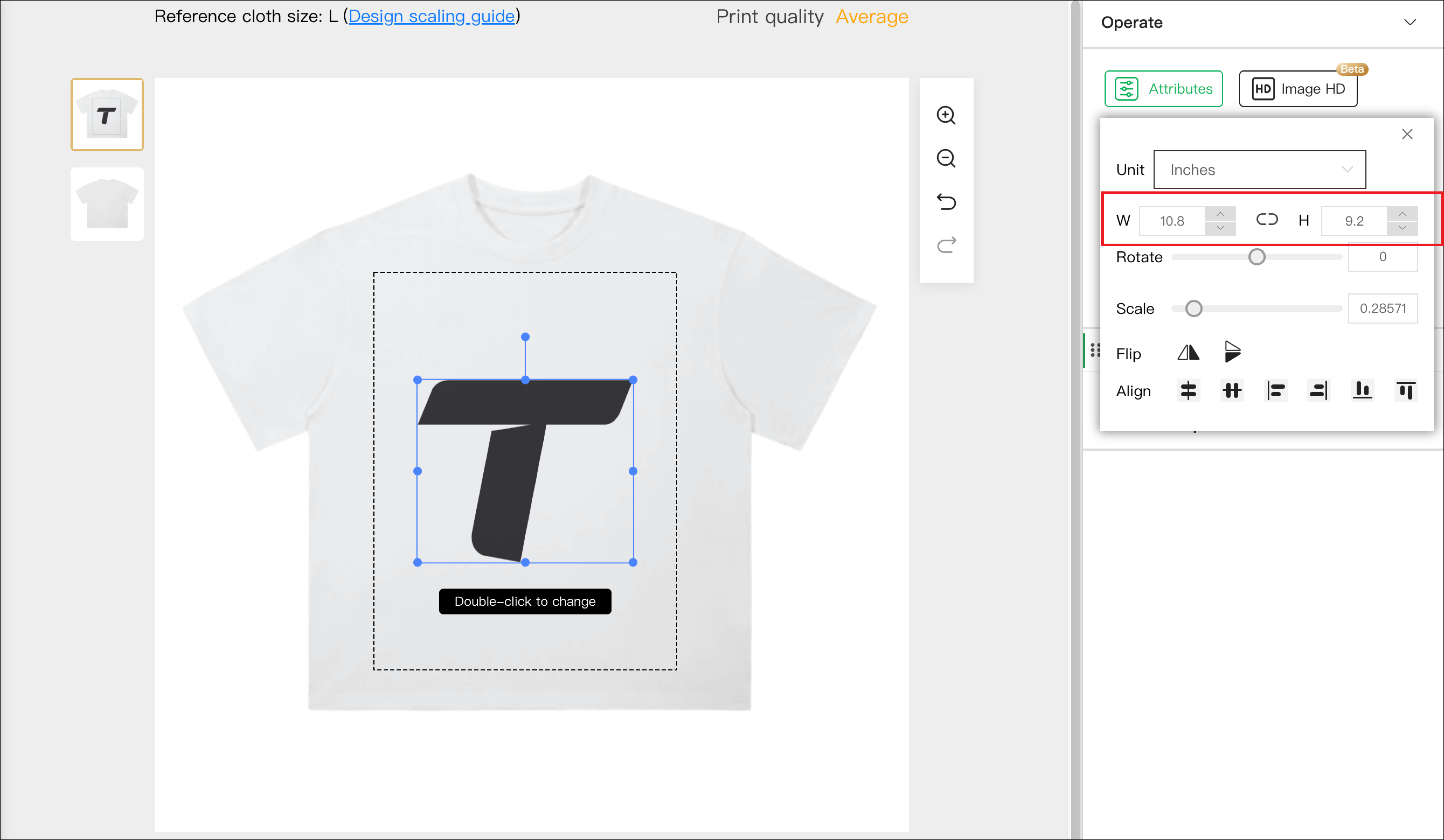Image resolution: width=1444 pixels, height=840 pixels.
Task: Undo the last design change
Action: point(946,202)
